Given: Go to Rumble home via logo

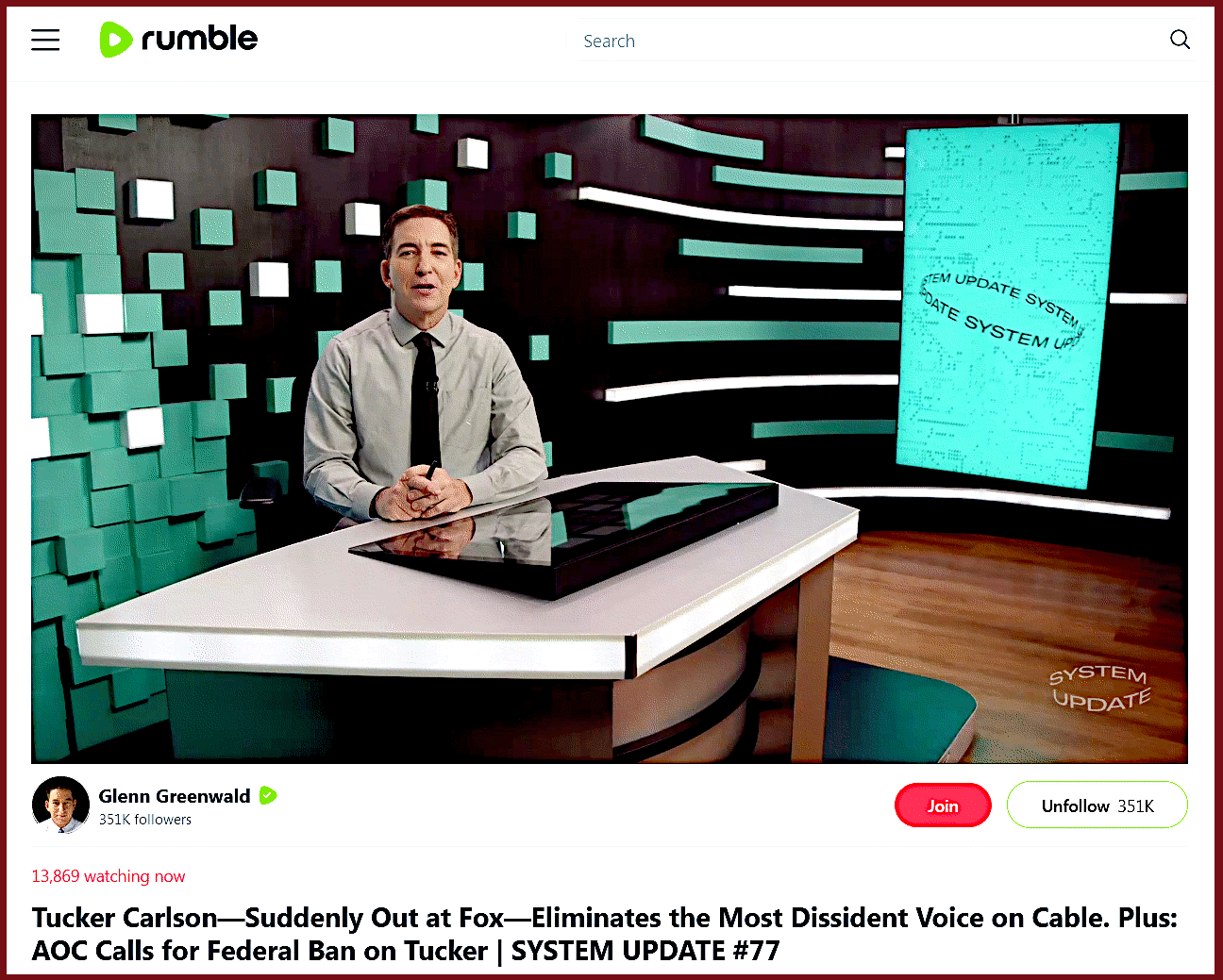Looking at the screenshot, I should coord(178,40).
